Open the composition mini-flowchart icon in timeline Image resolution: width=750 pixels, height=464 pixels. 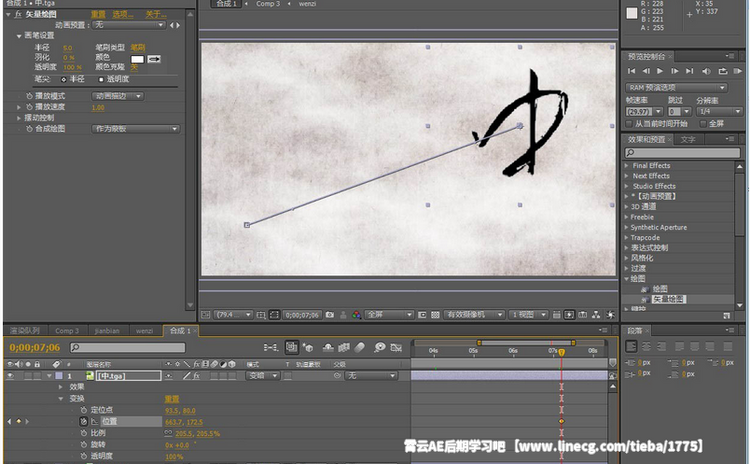click(271, 347)
